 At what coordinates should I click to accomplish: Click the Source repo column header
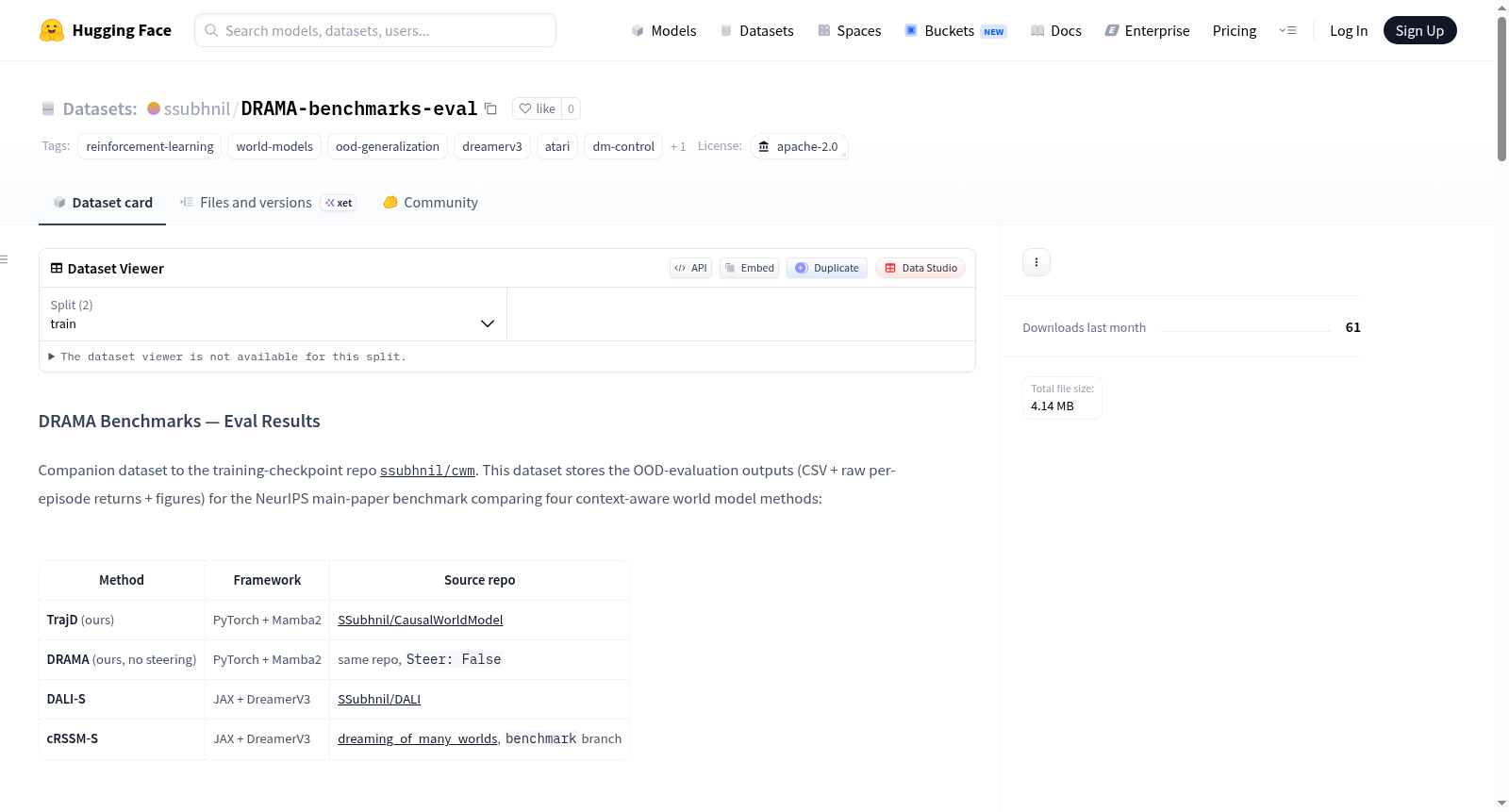tap(479, 580)
